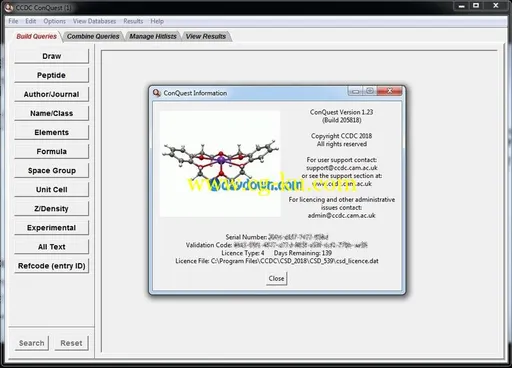Click the support@ccdc.cam.ac.uk email text

pos(342,168)
